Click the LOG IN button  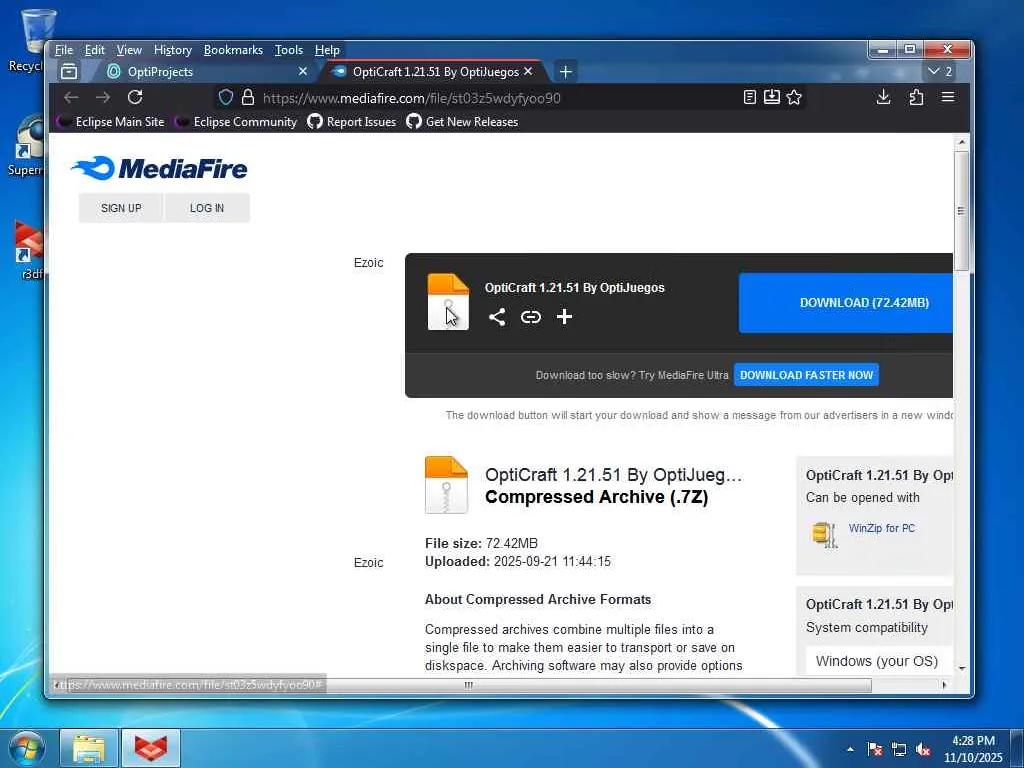207,208
